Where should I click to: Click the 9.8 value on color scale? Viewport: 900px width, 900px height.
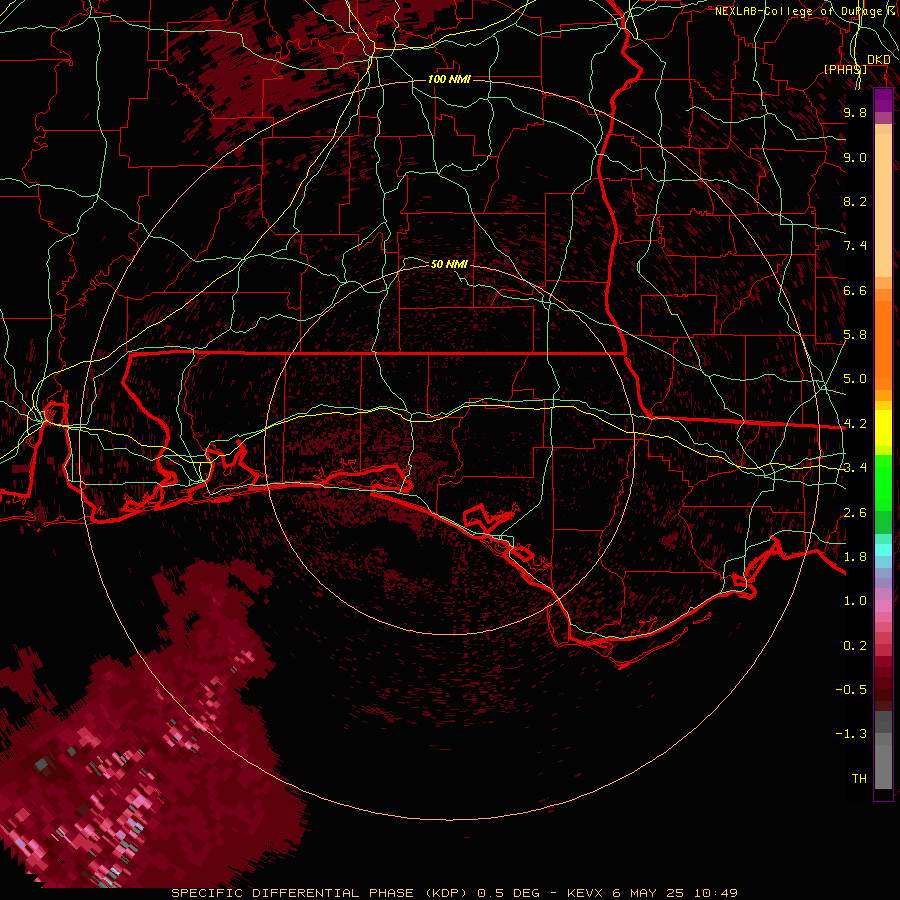pyautogui.click(x=855, y=112)
